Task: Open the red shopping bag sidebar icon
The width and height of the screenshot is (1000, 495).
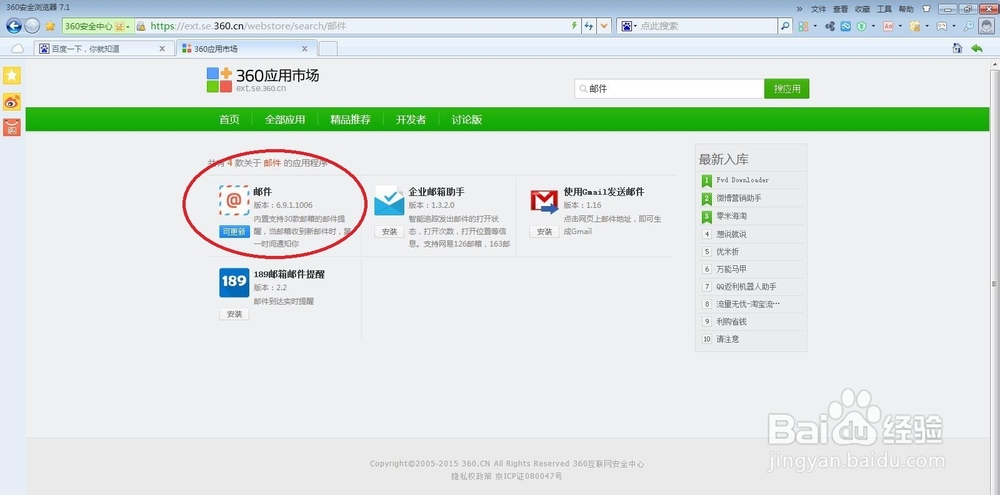Action: (x=12, y=127)
